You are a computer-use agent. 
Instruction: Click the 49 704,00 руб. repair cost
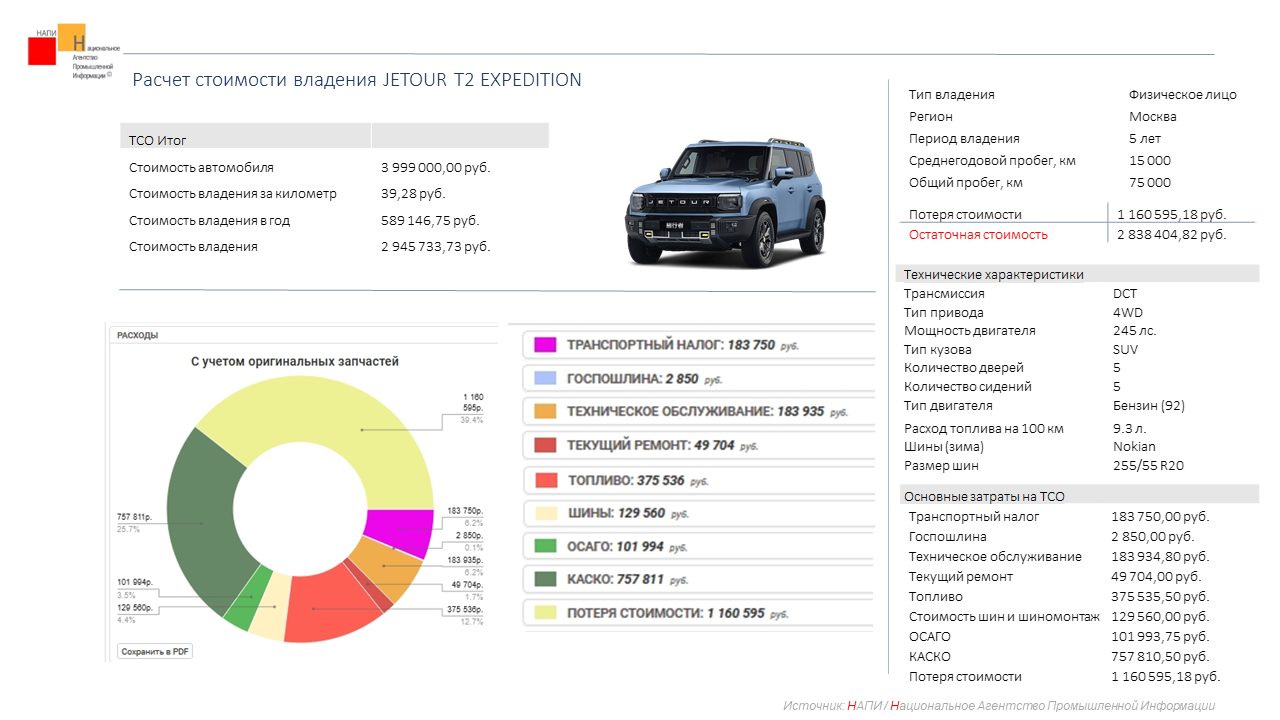(x=1158, y=577)
